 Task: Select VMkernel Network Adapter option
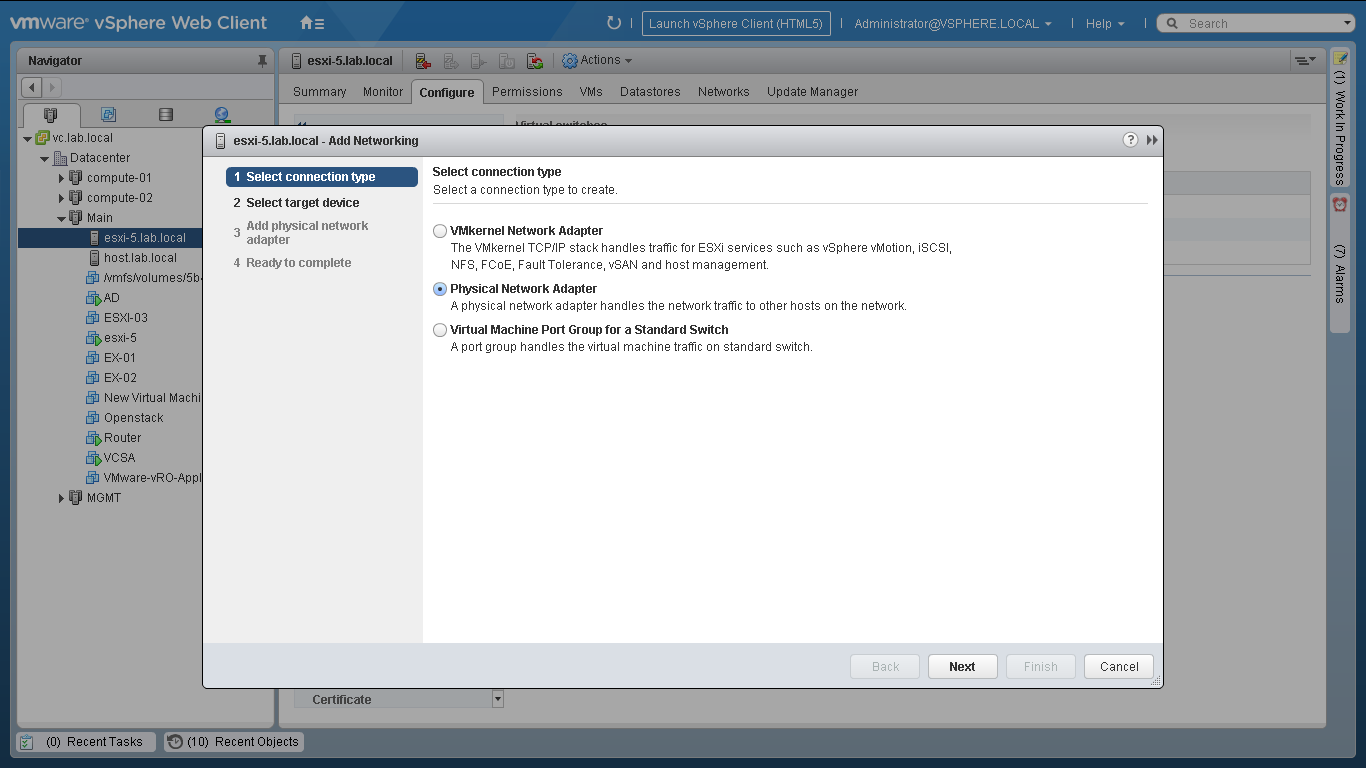[x=440, y=231]
